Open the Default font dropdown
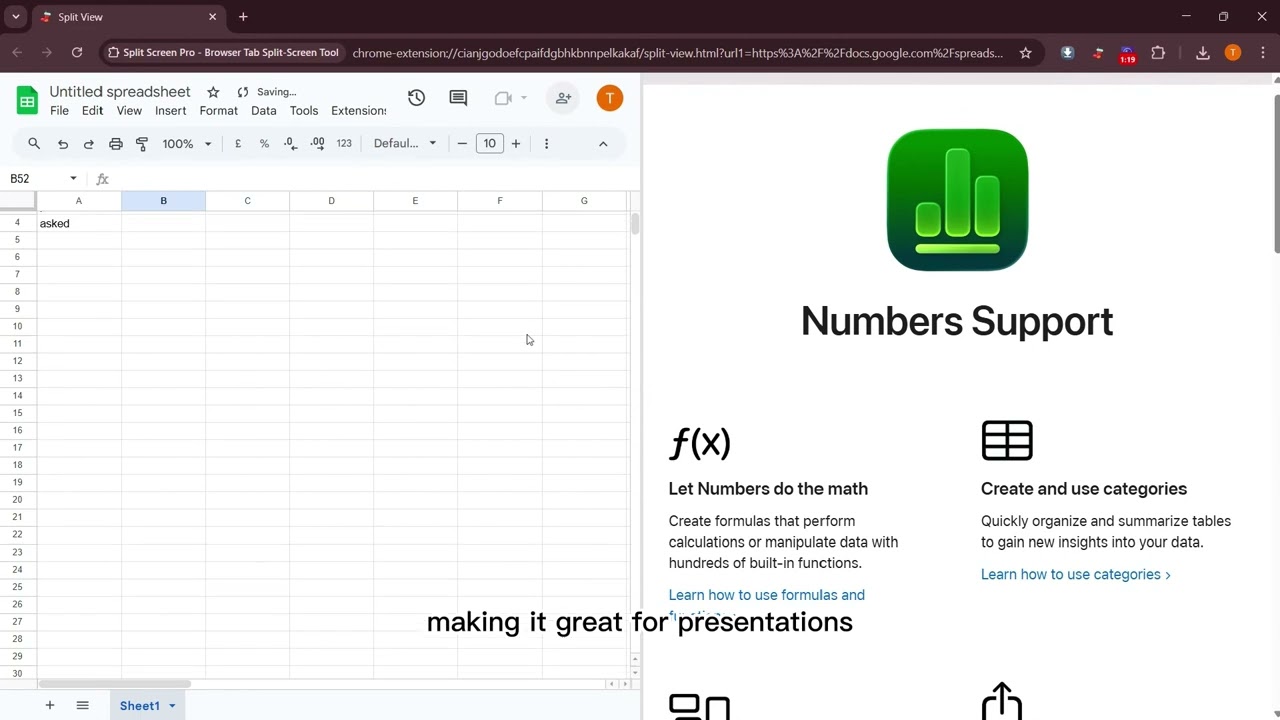Viewport: 1280px width, 720px height. tap(405, 144)
